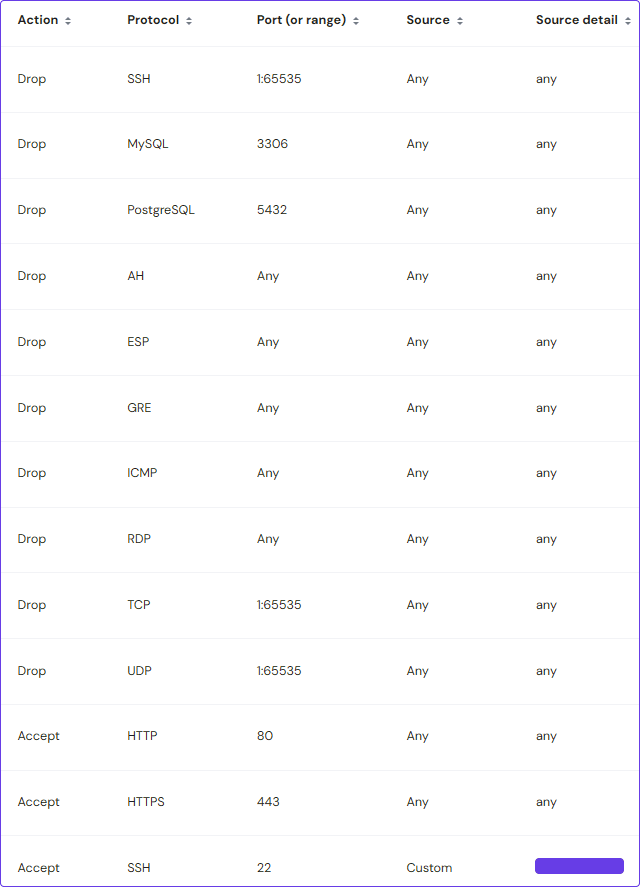
Task: Click the 5432 port value
Action: pyautogui.click(x=272, y=210)
